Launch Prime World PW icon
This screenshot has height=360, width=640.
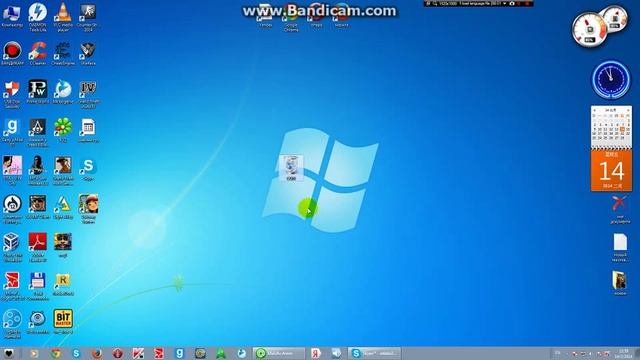pyautogui.click(x=38, y=91)
